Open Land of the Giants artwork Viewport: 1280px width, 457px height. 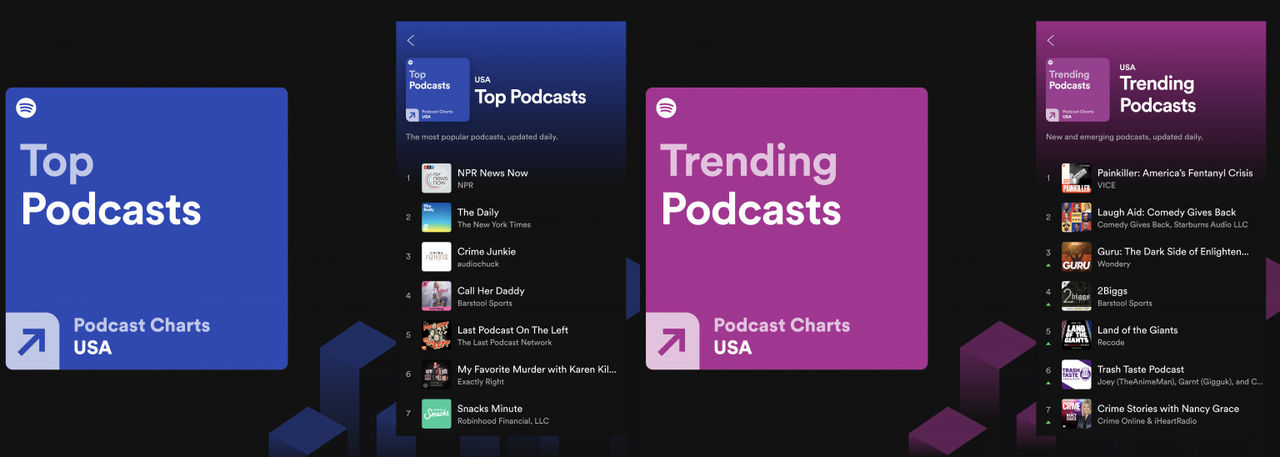point(1076,335)
